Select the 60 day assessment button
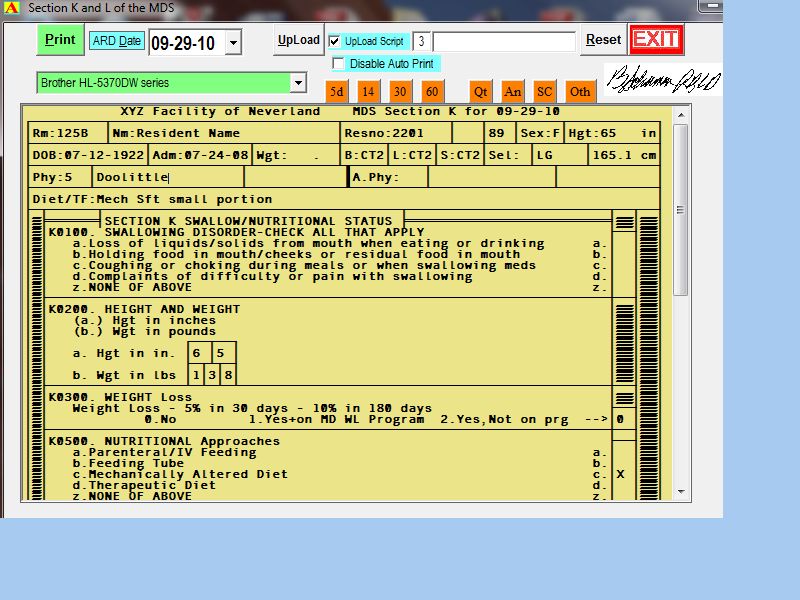This screenshot has height=600, width=800. click(x=432, y=92)
